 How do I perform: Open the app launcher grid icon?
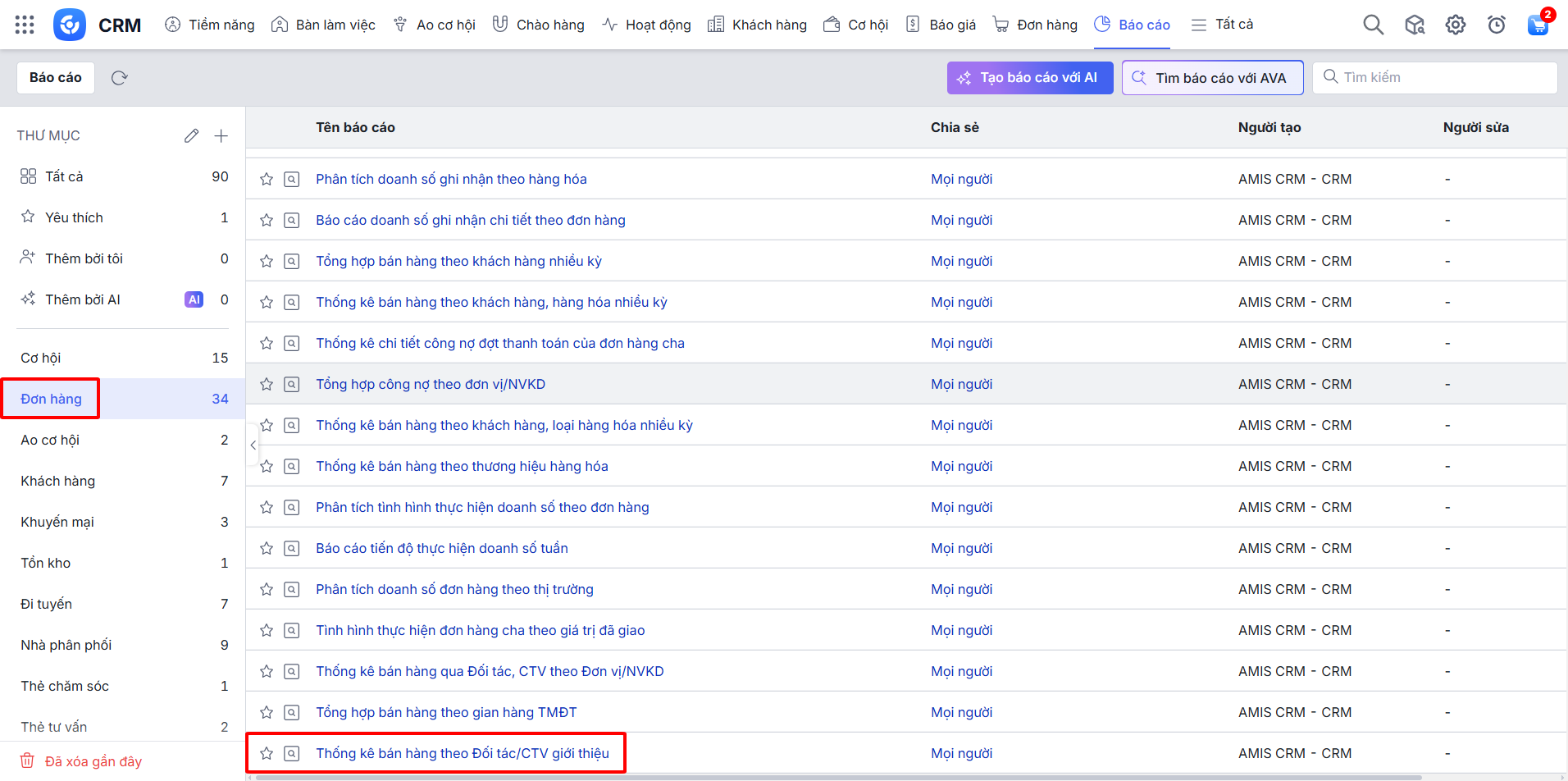(25, 25)
